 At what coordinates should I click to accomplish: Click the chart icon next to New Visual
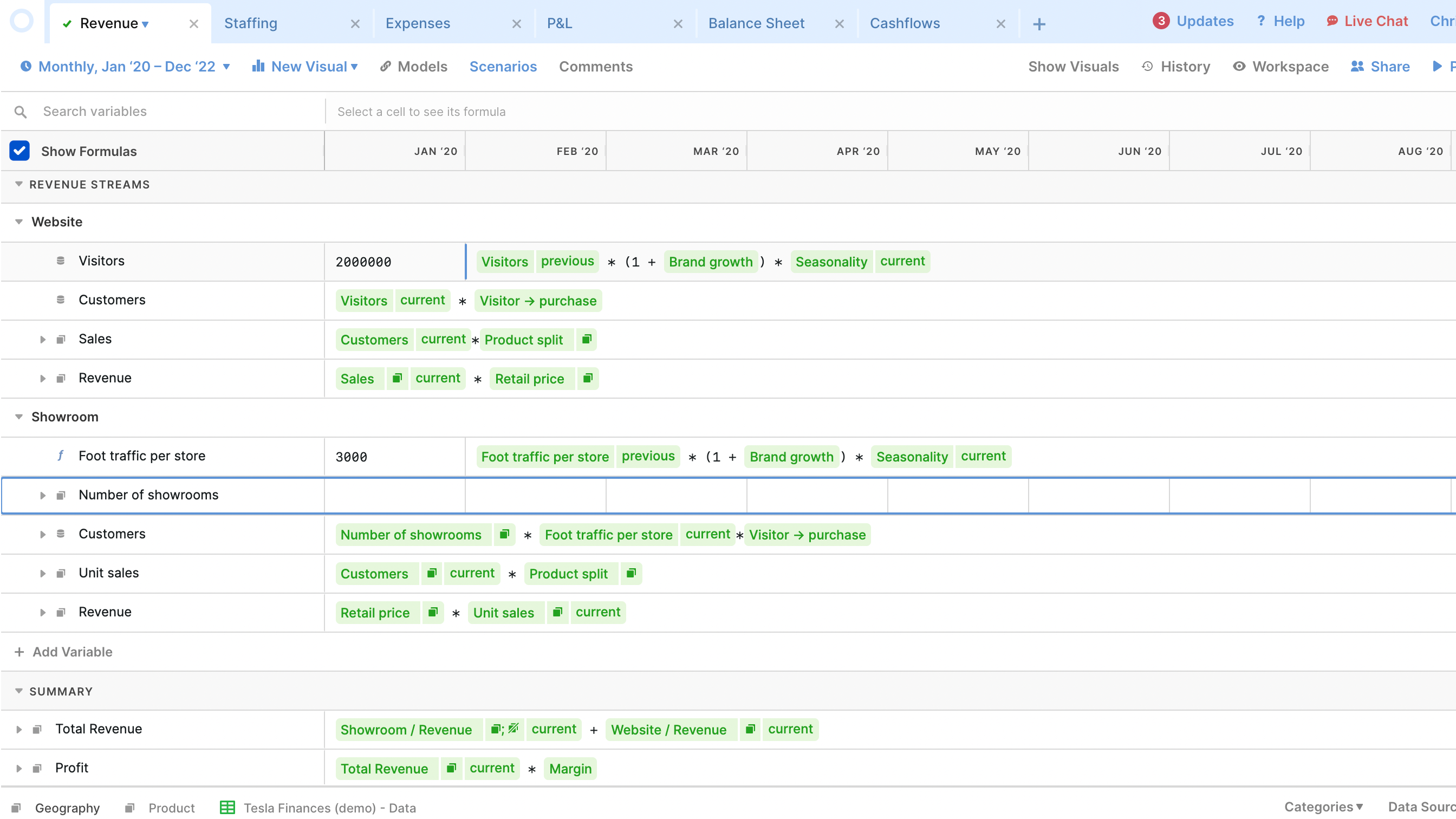click(258, 66)
